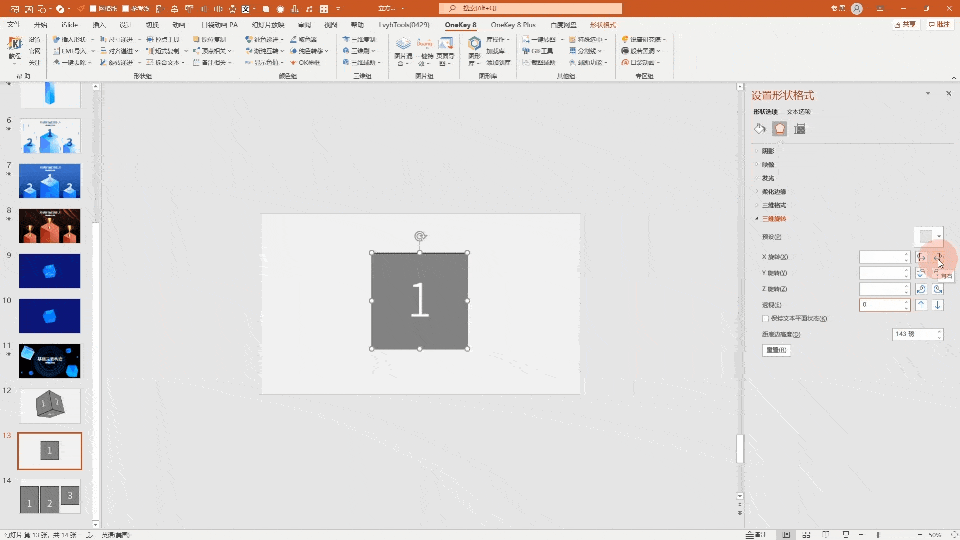
Task: Click the eyedropper color picker command
Action: coord(303,39)
